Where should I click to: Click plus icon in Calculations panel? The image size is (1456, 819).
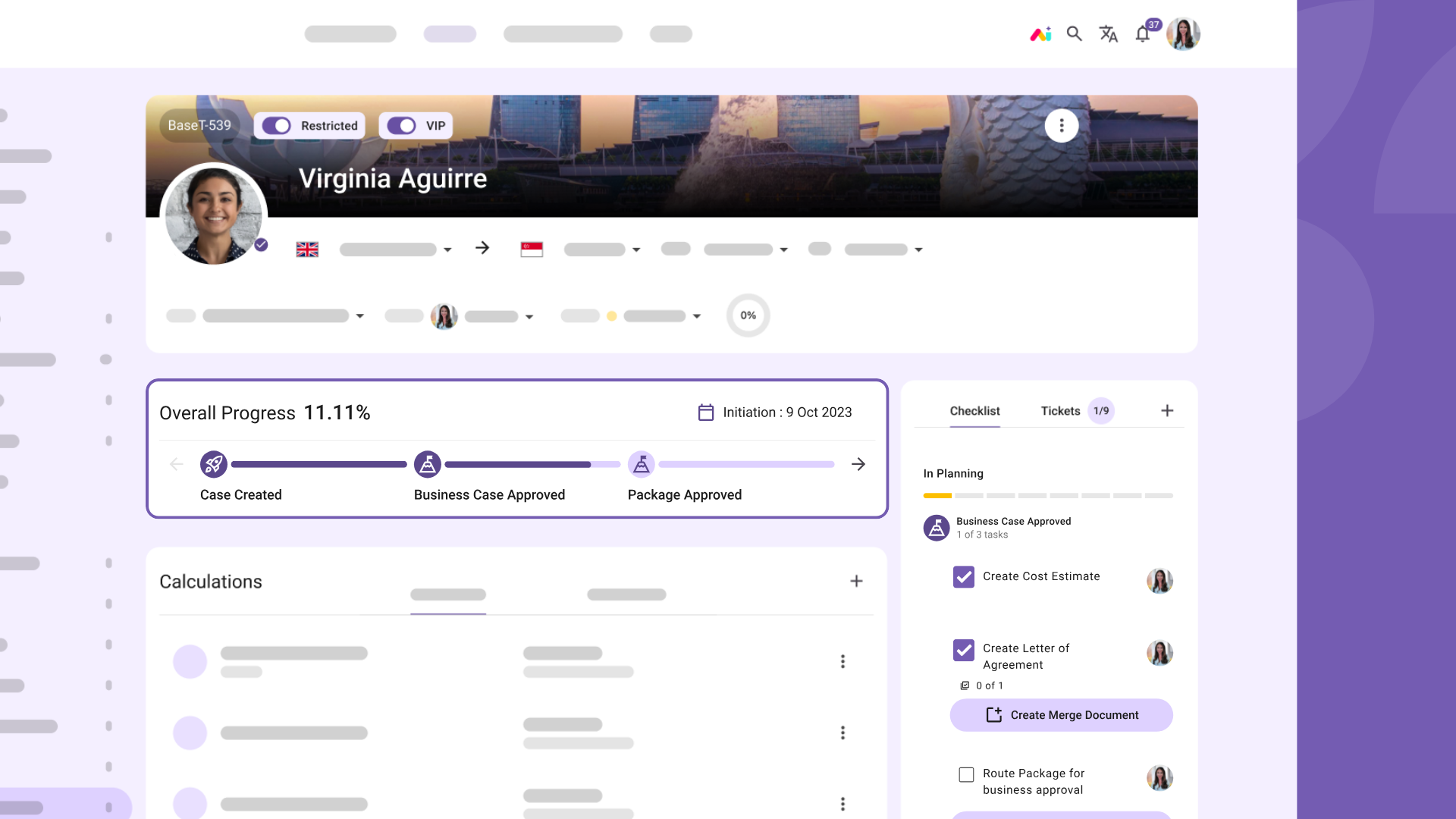pyautogui.click(x=856, y=581)
